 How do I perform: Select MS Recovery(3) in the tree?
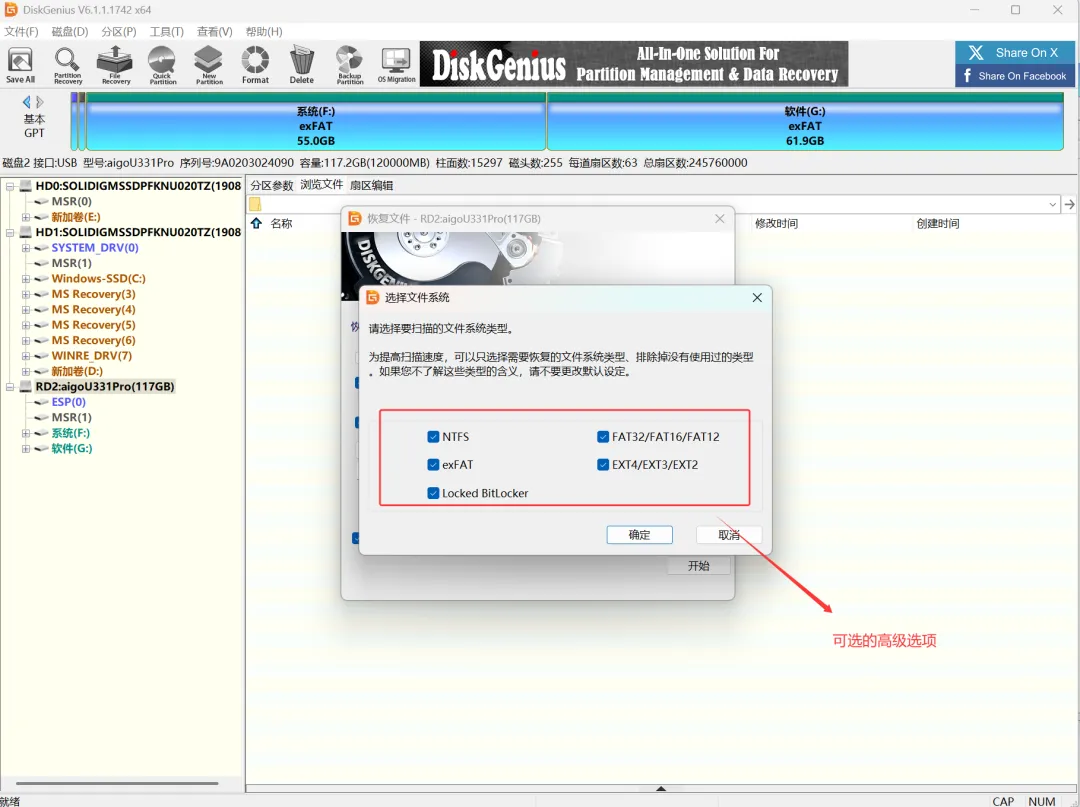94,294
